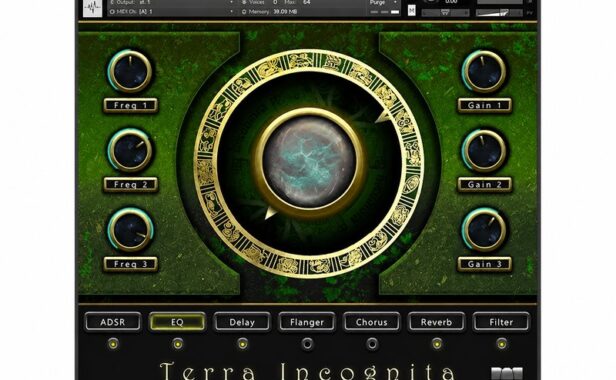Click the golden rune ring dial
Screen dimensions: 616x380
click(309, 163)
